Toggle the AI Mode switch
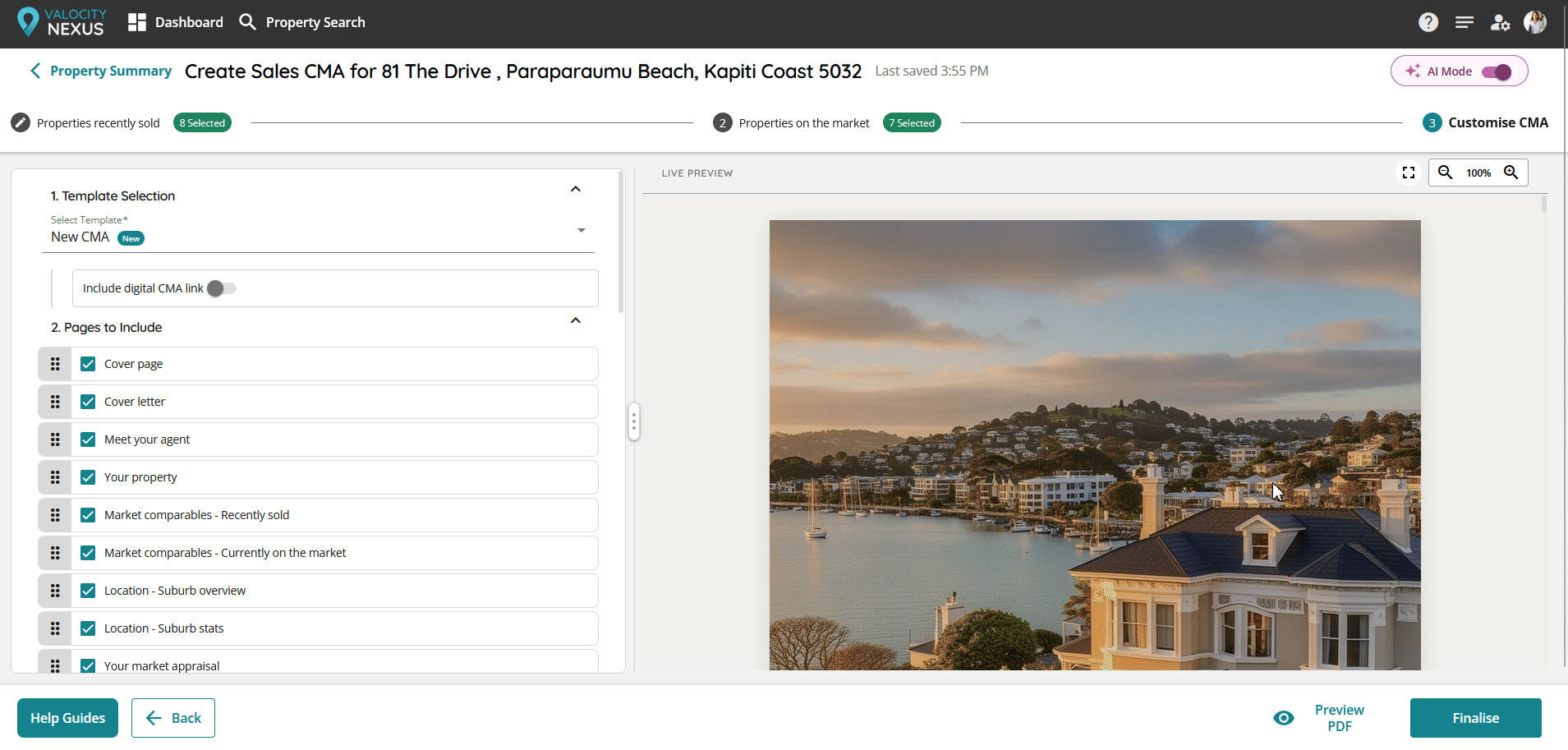This screenshot has height=750, width=1568. pos(1497,72)
